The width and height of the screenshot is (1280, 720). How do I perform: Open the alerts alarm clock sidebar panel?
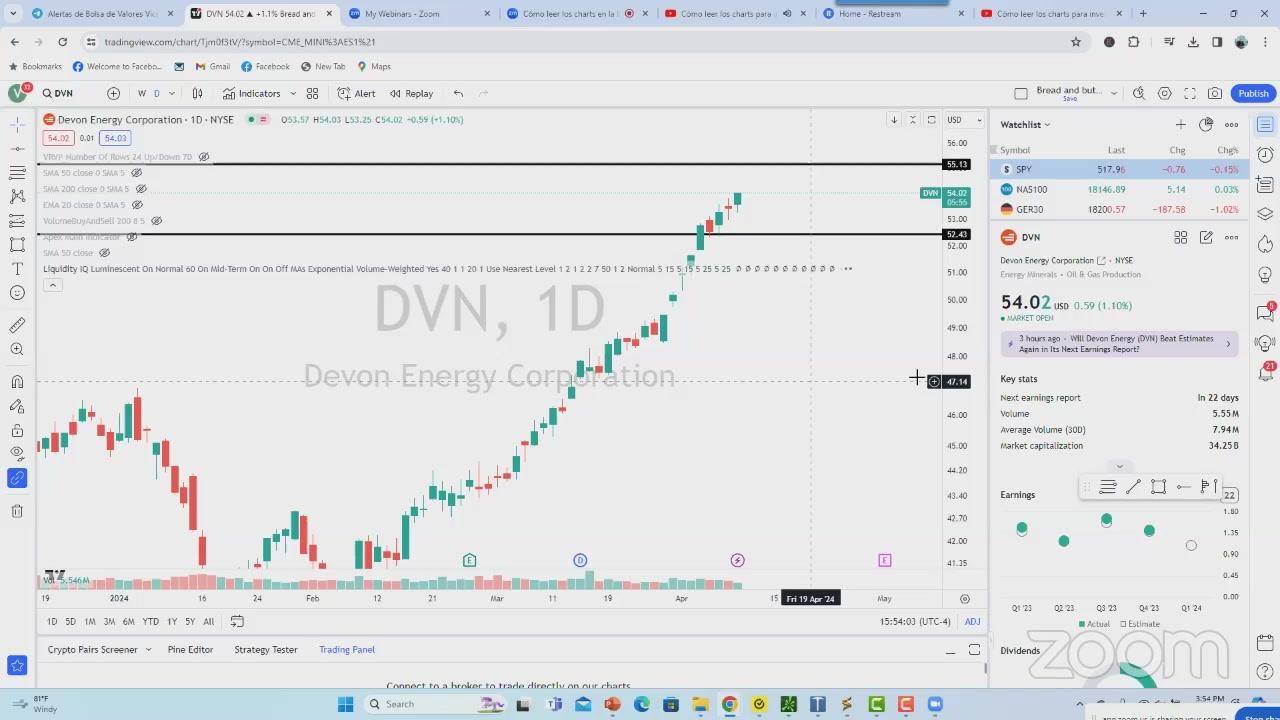click(1265, 154)
